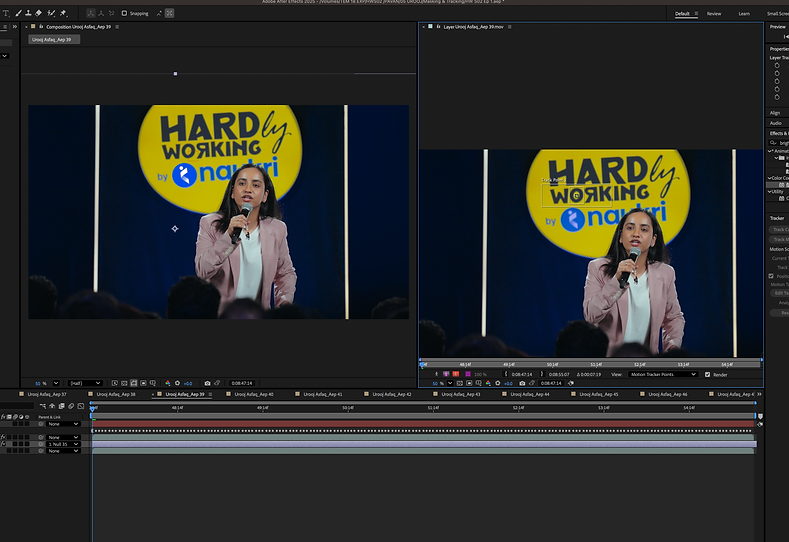Click the highlighted icon right of Snapping
This screenshot has width=789, height=542.
pos(170,13)
